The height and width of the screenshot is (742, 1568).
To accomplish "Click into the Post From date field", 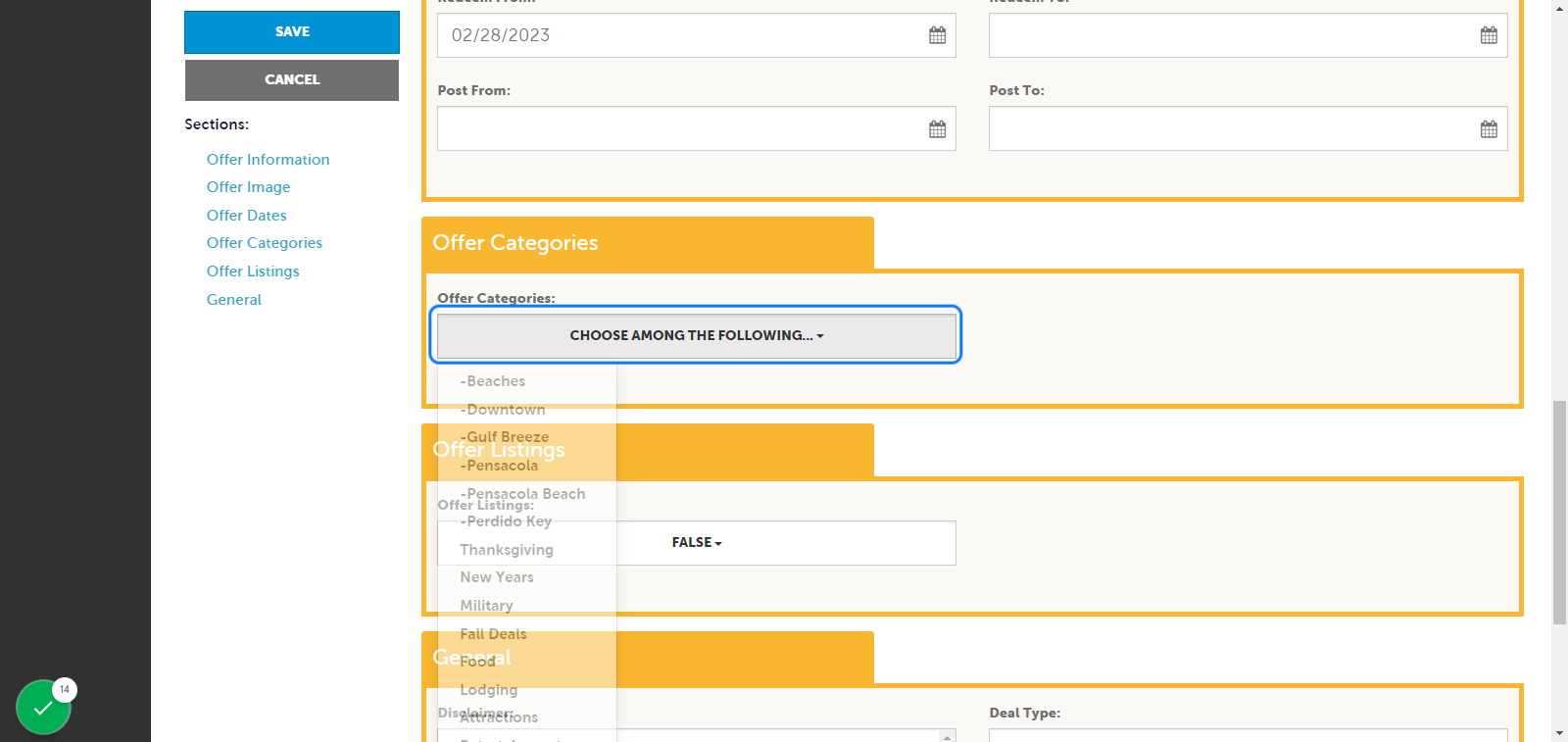I will 697,128.
